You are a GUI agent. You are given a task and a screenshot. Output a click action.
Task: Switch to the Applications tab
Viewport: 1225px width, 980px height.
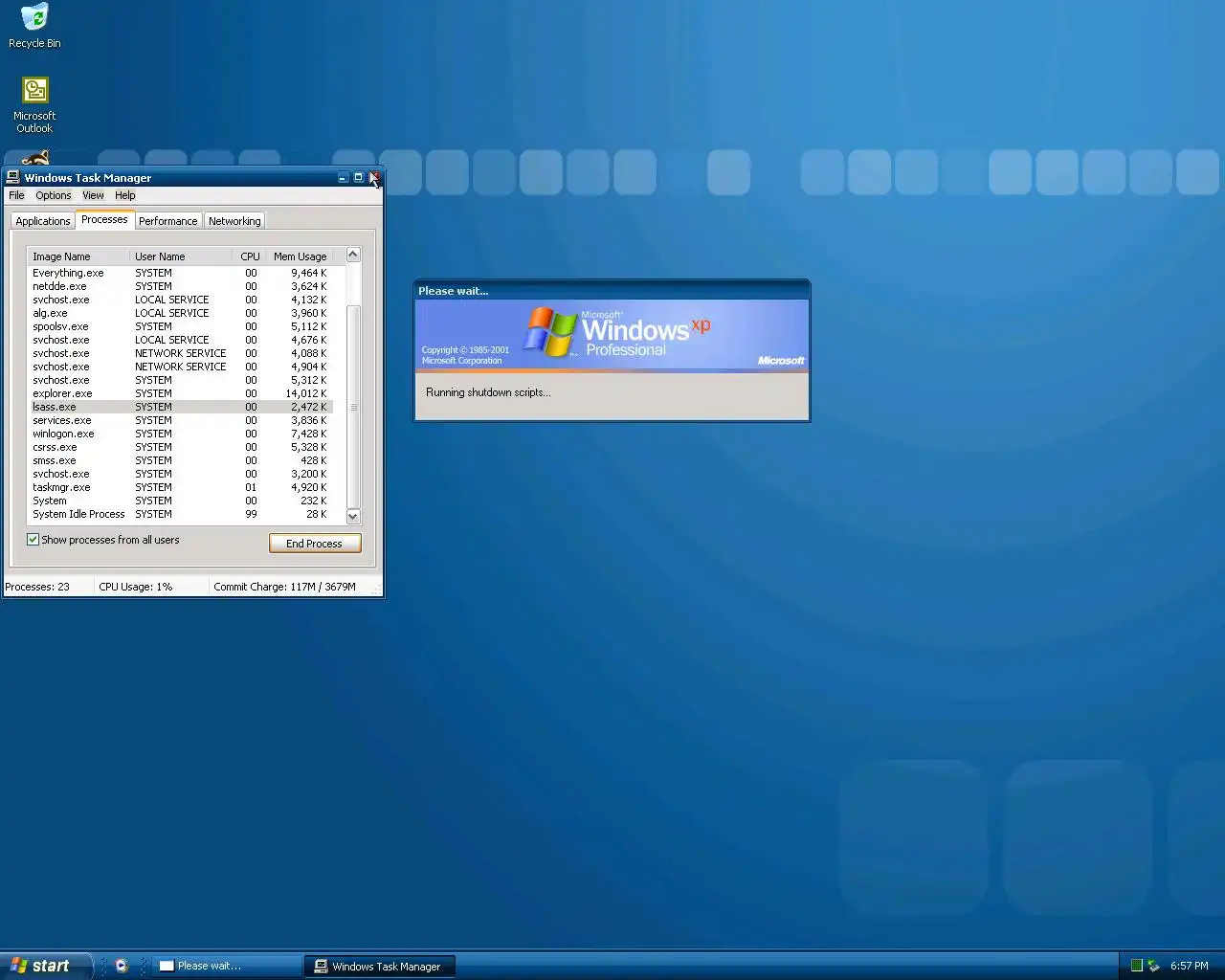tap(43, 221)
